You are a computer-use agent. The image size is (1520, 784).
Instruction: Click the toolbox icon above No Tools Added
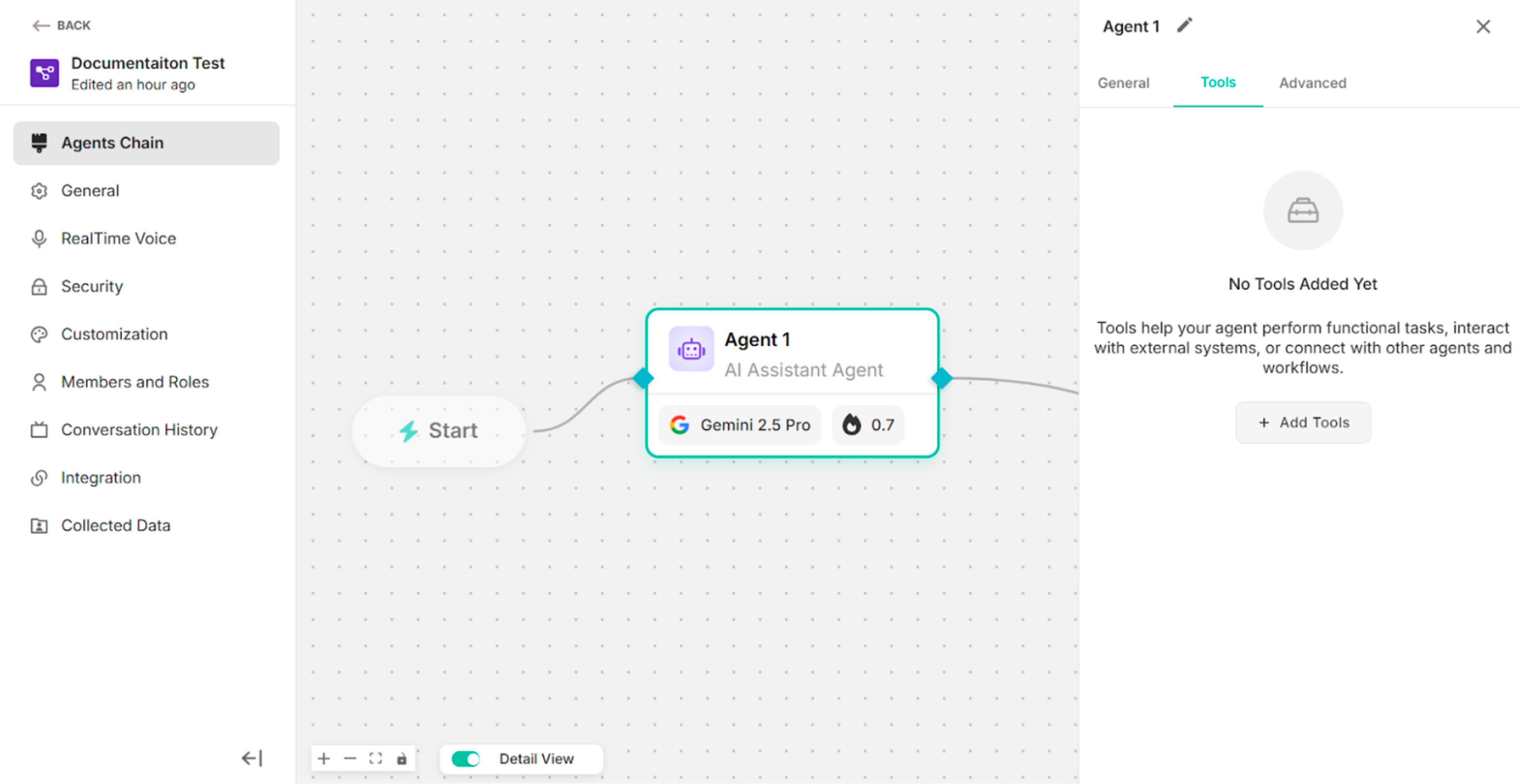pos(1302,211)
